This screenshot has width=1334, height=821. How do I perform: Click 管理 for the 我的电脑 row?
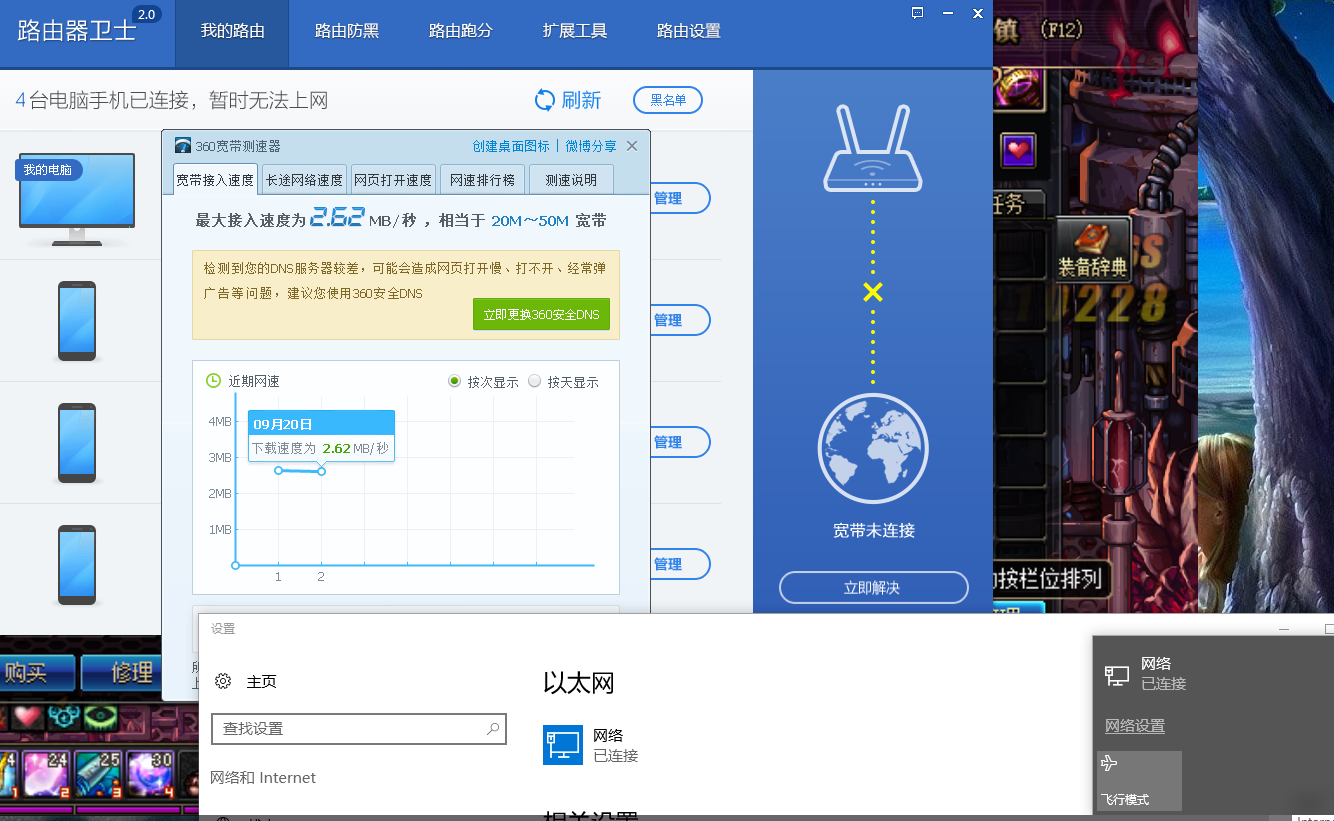pyautogui.click(x=679, y=198)
